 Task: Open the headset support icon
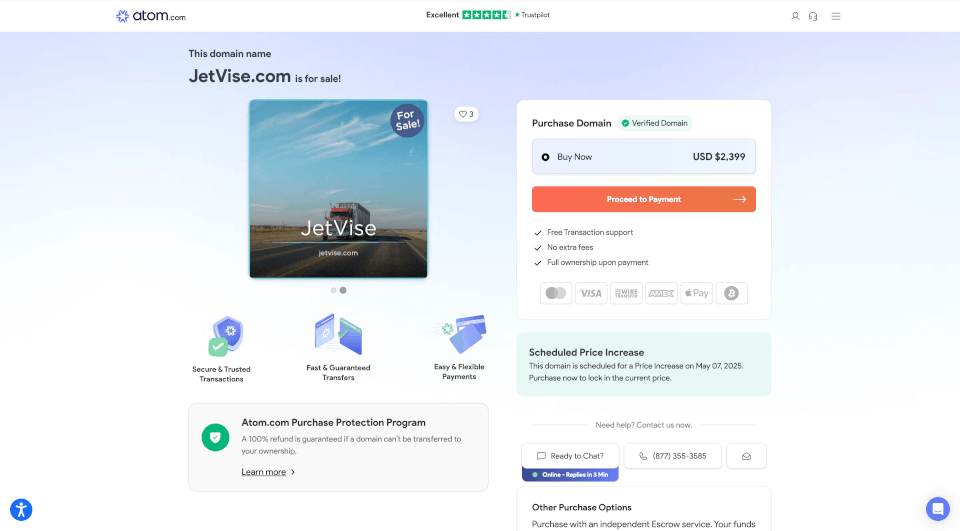813,17
